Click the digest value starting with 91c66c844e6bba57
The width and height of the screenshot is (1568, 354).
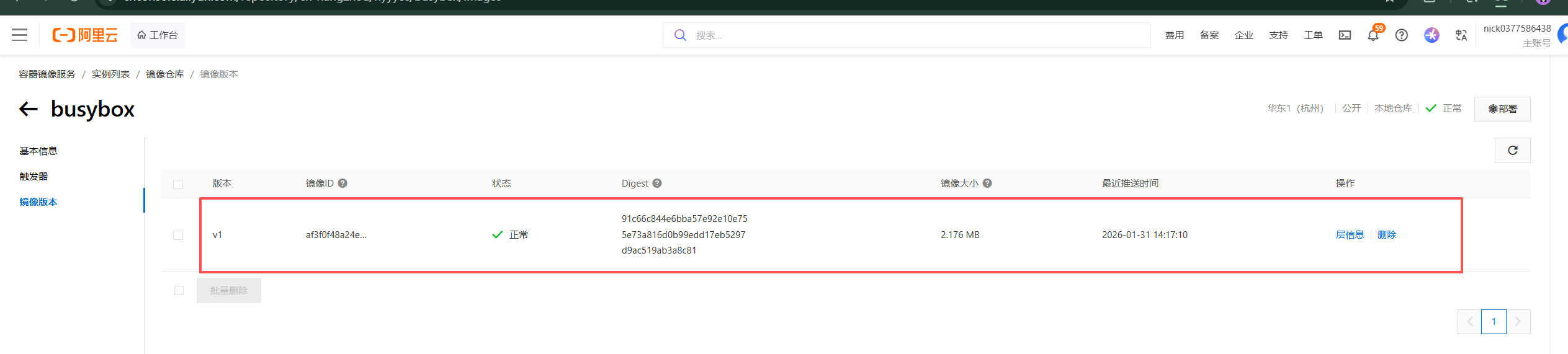(684, 234)
